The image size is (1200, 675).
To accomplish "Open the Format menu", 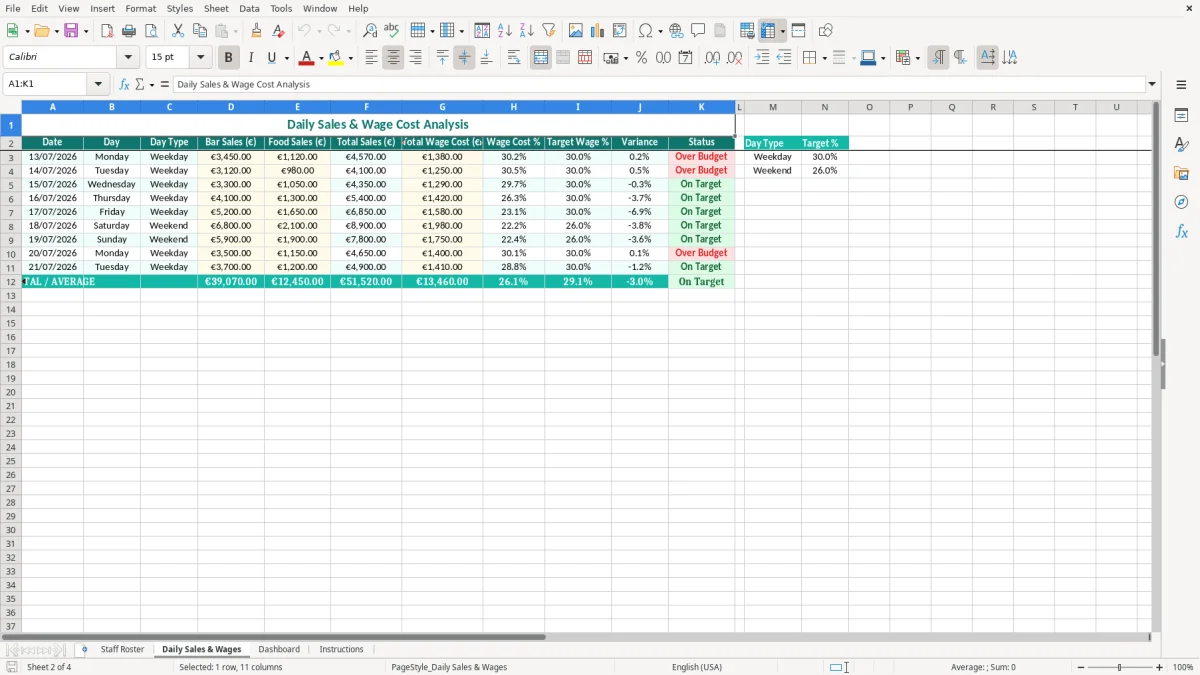I will [141, 8].
